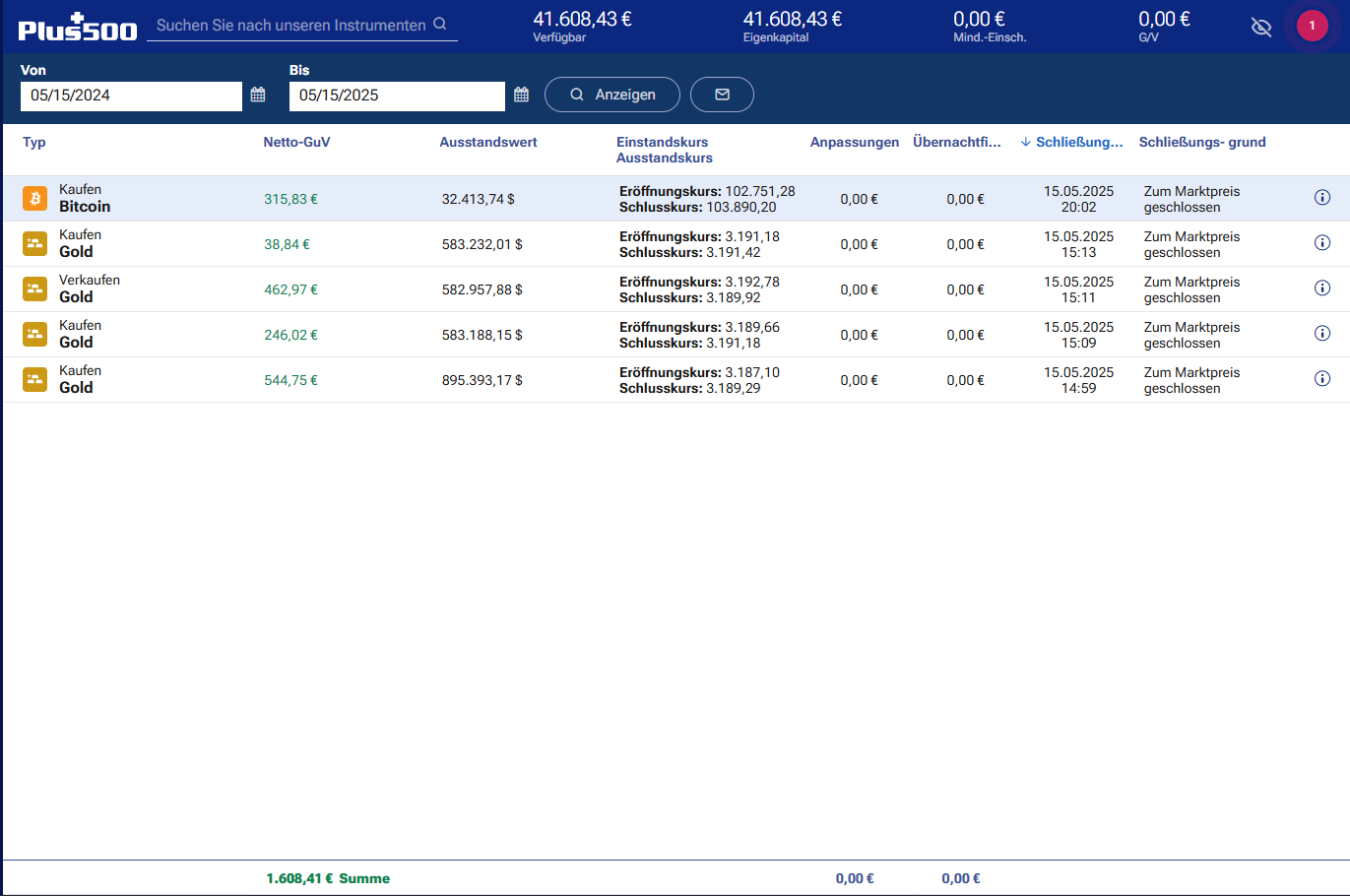Click the Bitcoin instrument icon
This screenshot has height=896, width=1350.
35,199
